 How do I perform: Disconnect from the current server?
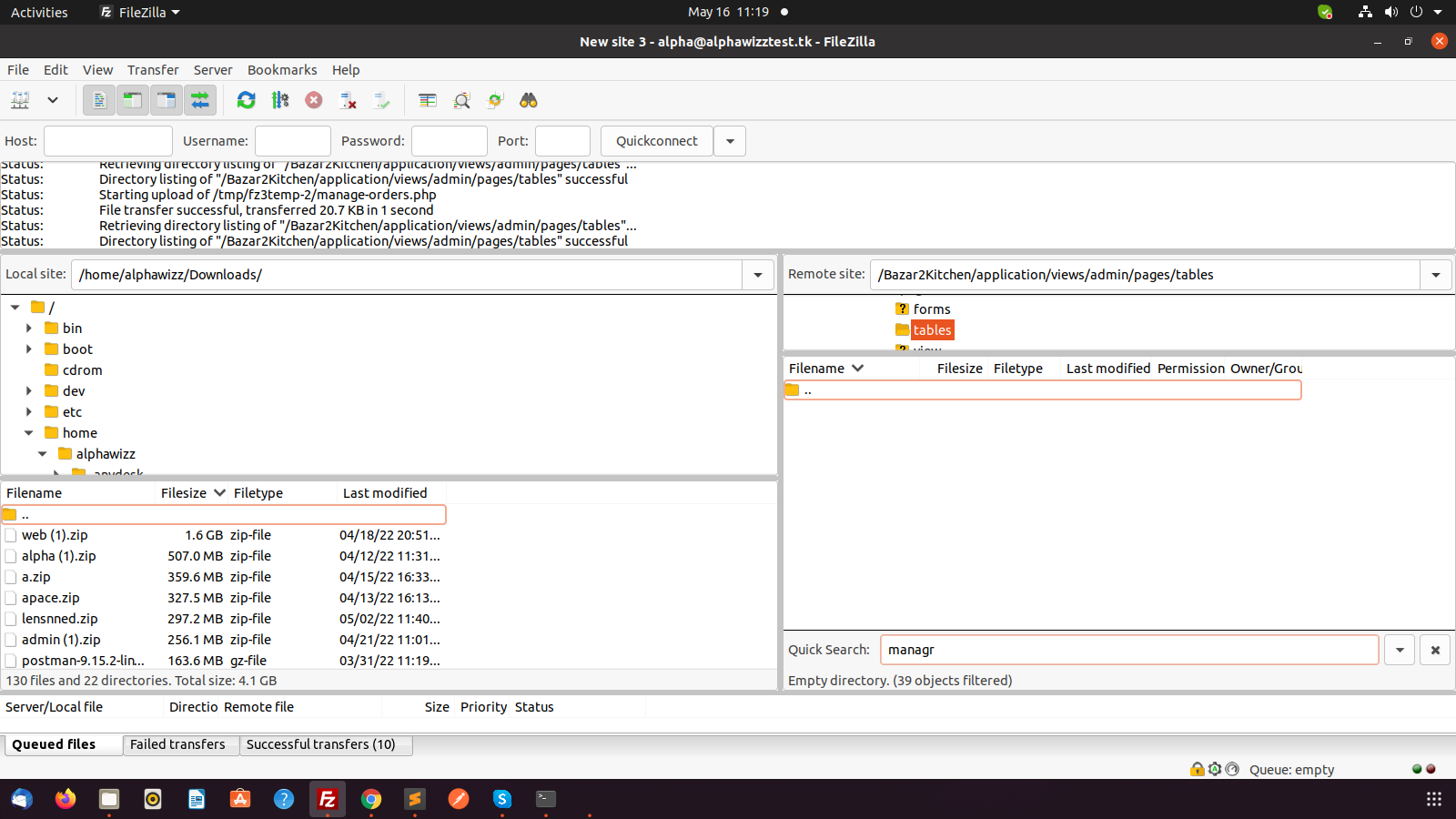(x=348, y=100)
